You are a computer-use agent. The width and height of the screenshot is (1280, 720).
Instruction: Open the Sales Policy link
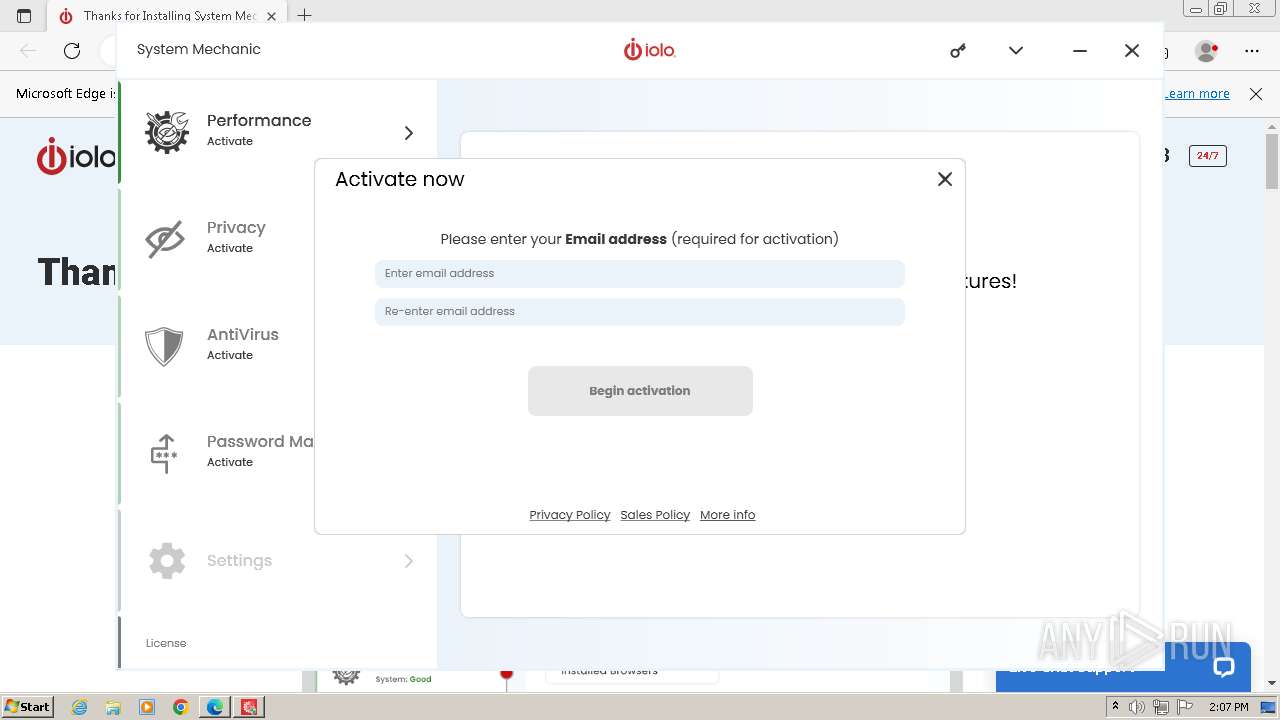(x=655, y=515)
